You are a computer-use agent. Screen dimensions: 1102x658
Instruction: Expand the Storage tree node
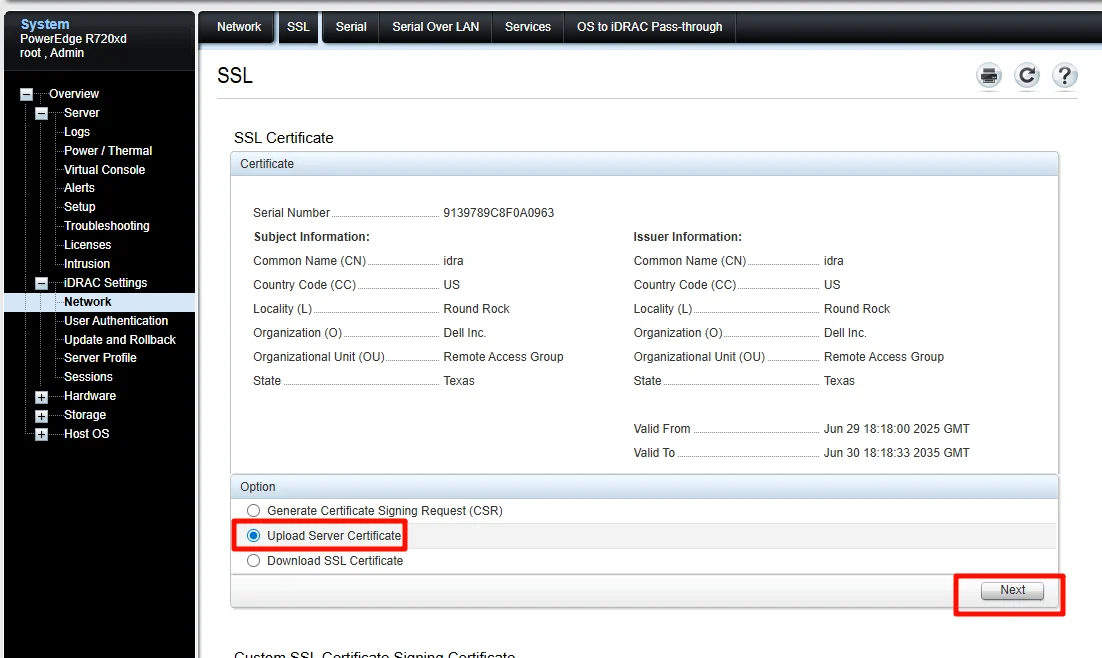[41, 416]
